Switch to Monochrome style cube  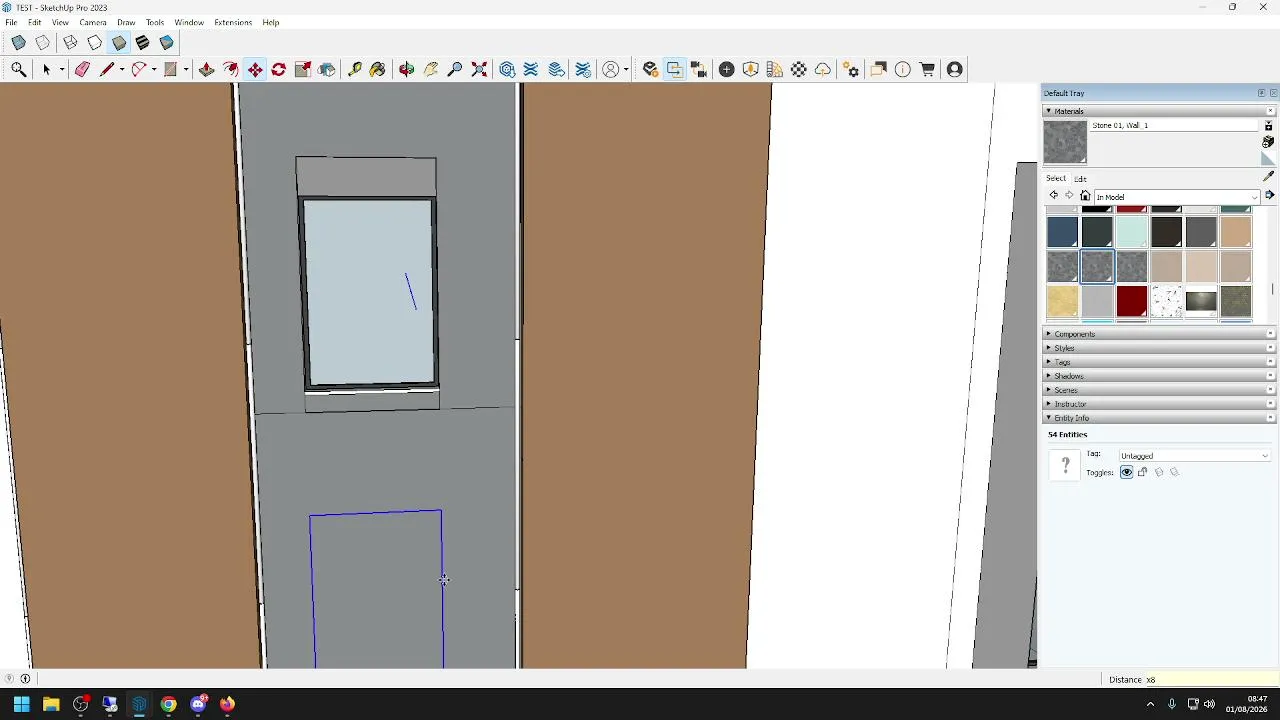pos(167,43)
